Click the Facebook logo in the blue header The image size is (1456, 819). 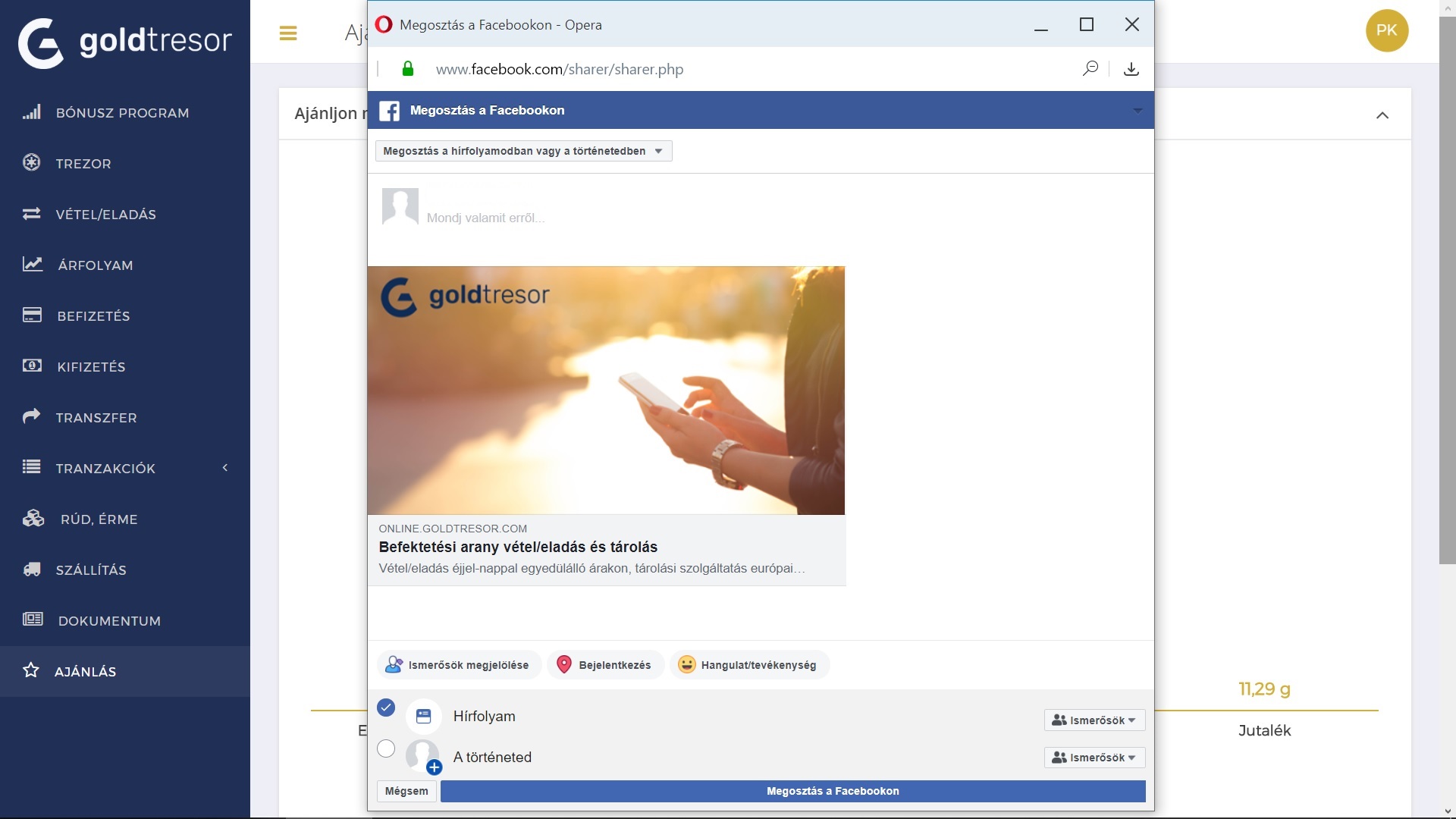390,111
